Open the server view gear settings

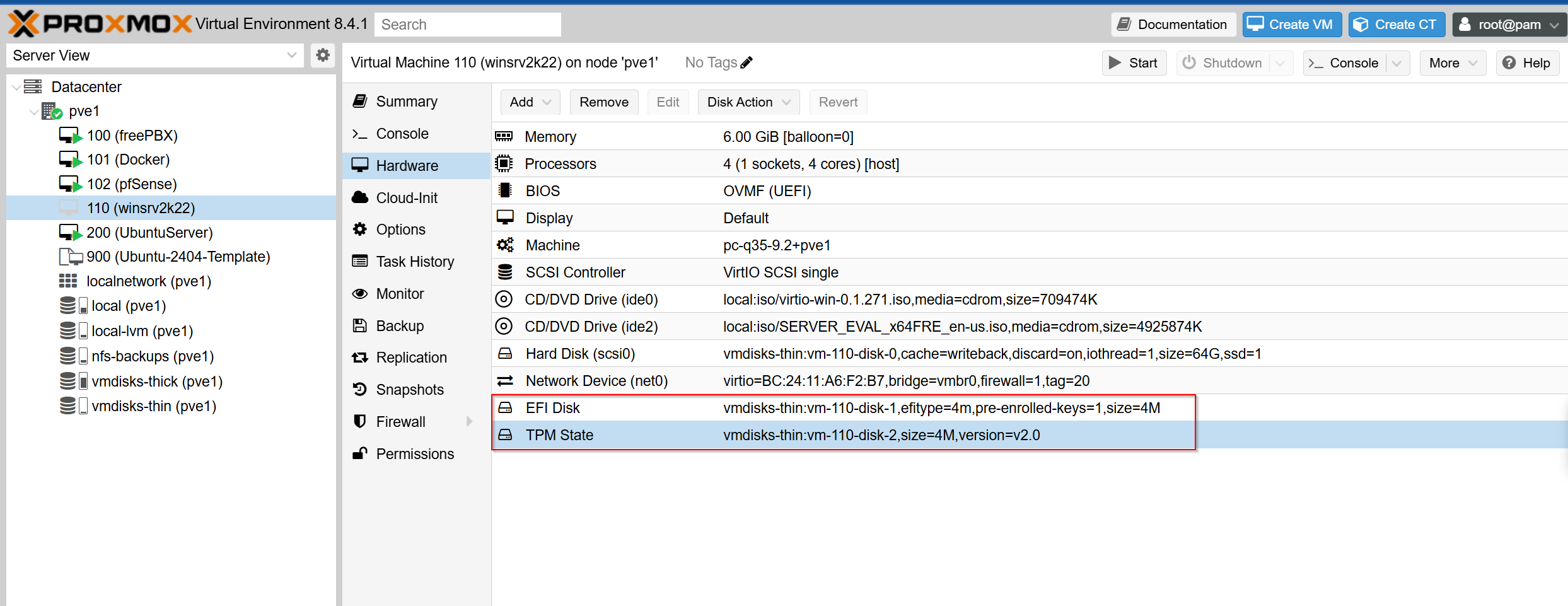click(323, 55)
